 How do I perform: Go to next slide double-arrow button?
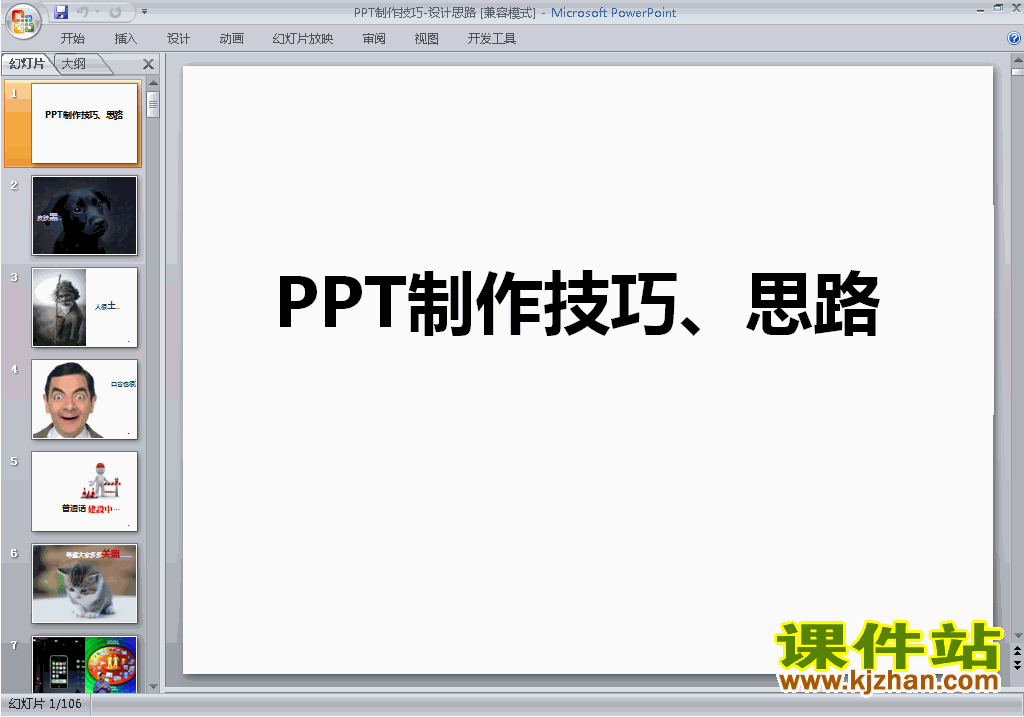(x=1017, y=664)
